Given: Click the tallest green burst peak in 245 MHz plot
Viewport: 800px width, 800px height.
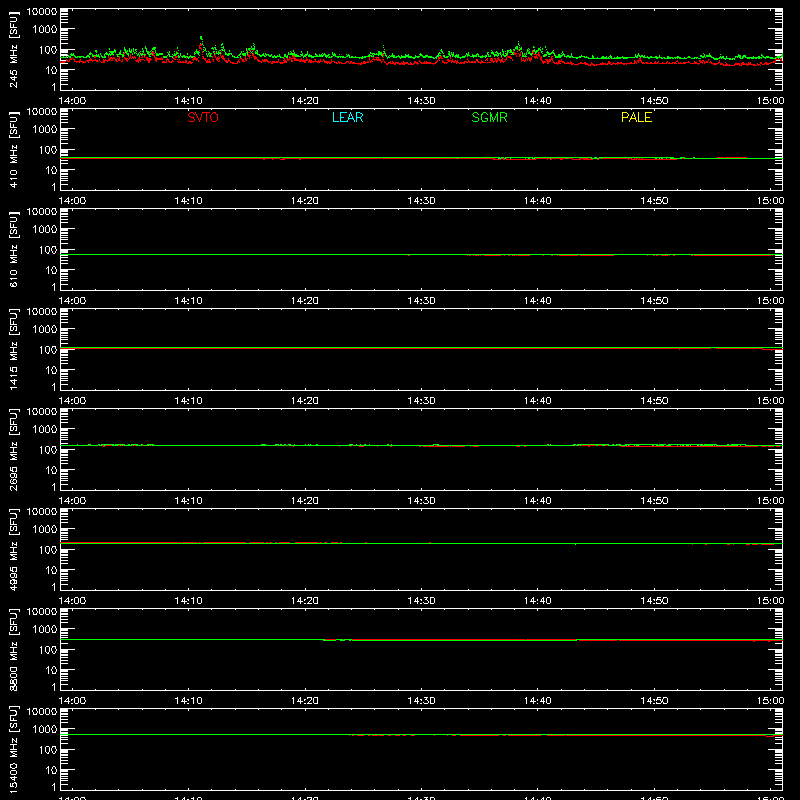Looking at the screenshot, I should pyautogui.click(x=201, y=38).
